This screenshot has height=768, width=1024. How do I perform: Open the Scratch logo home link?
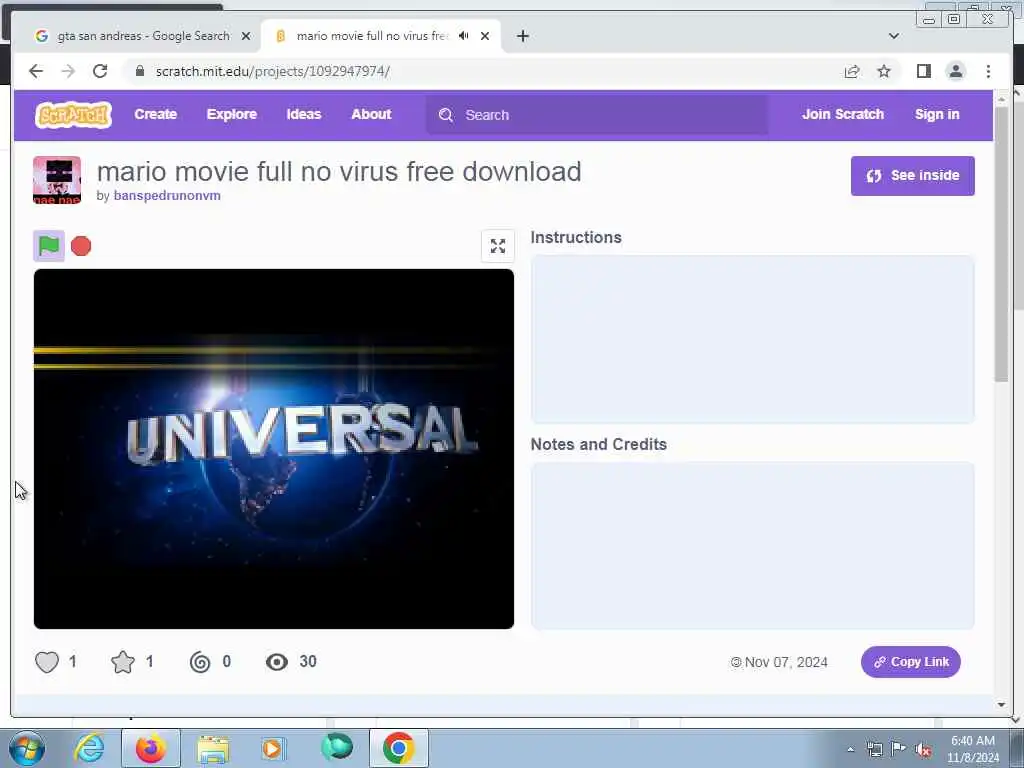pyautogui.click(x=73, y=115)
